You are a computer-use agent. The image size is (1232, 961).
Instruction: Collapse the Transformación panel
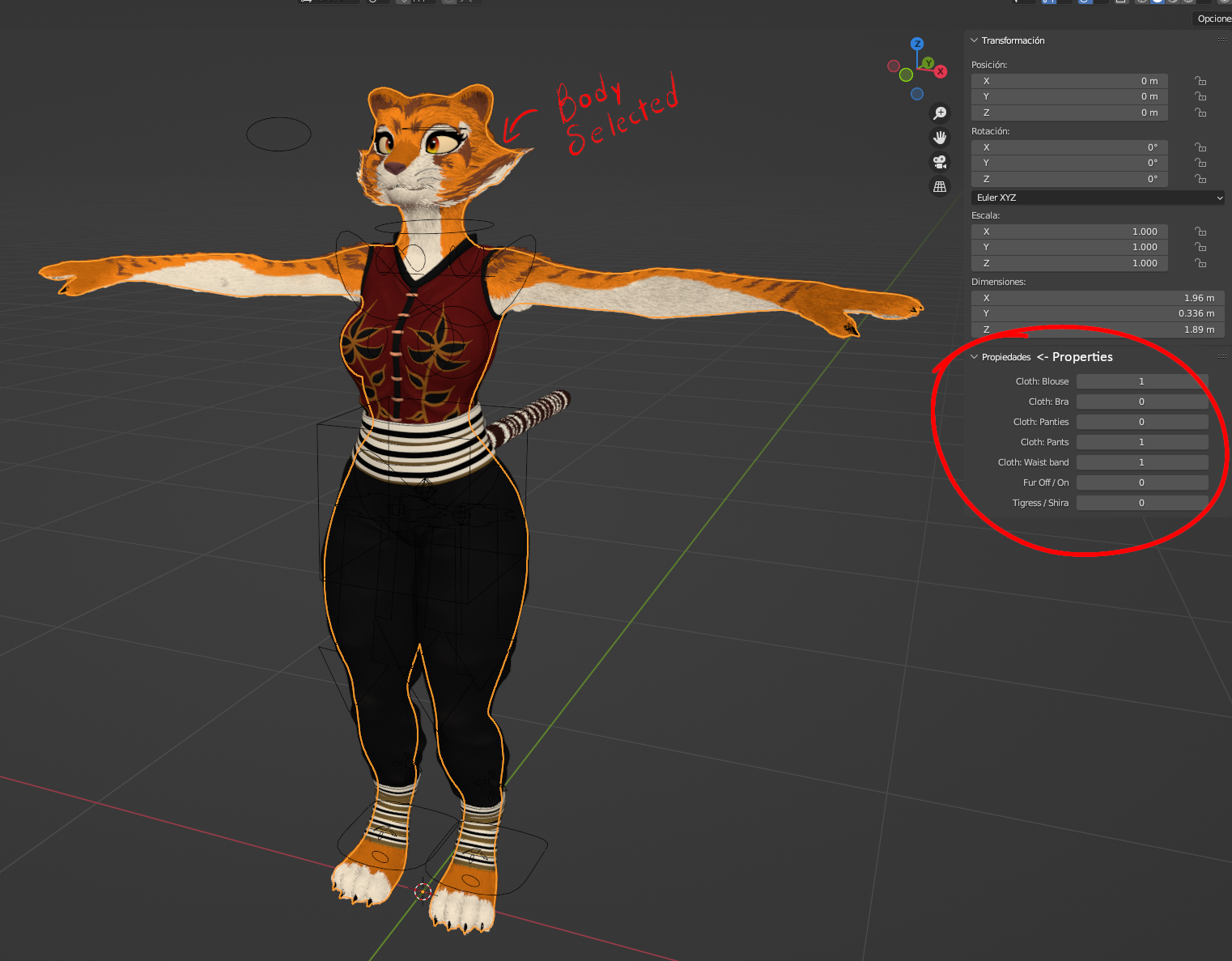pos(975,40)
